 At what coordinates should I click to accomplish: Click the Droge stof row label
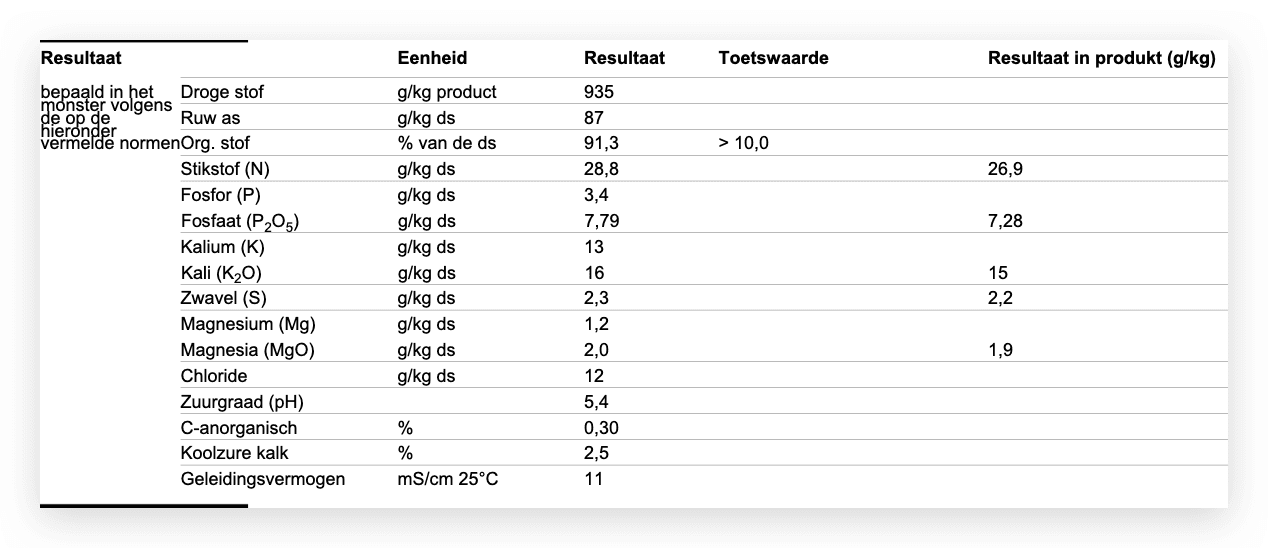tap(222, 92)
